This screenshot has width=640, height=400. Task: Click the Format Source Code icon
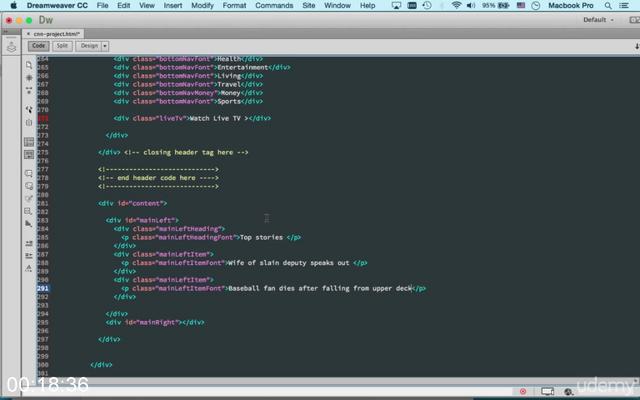coord(29,269)
